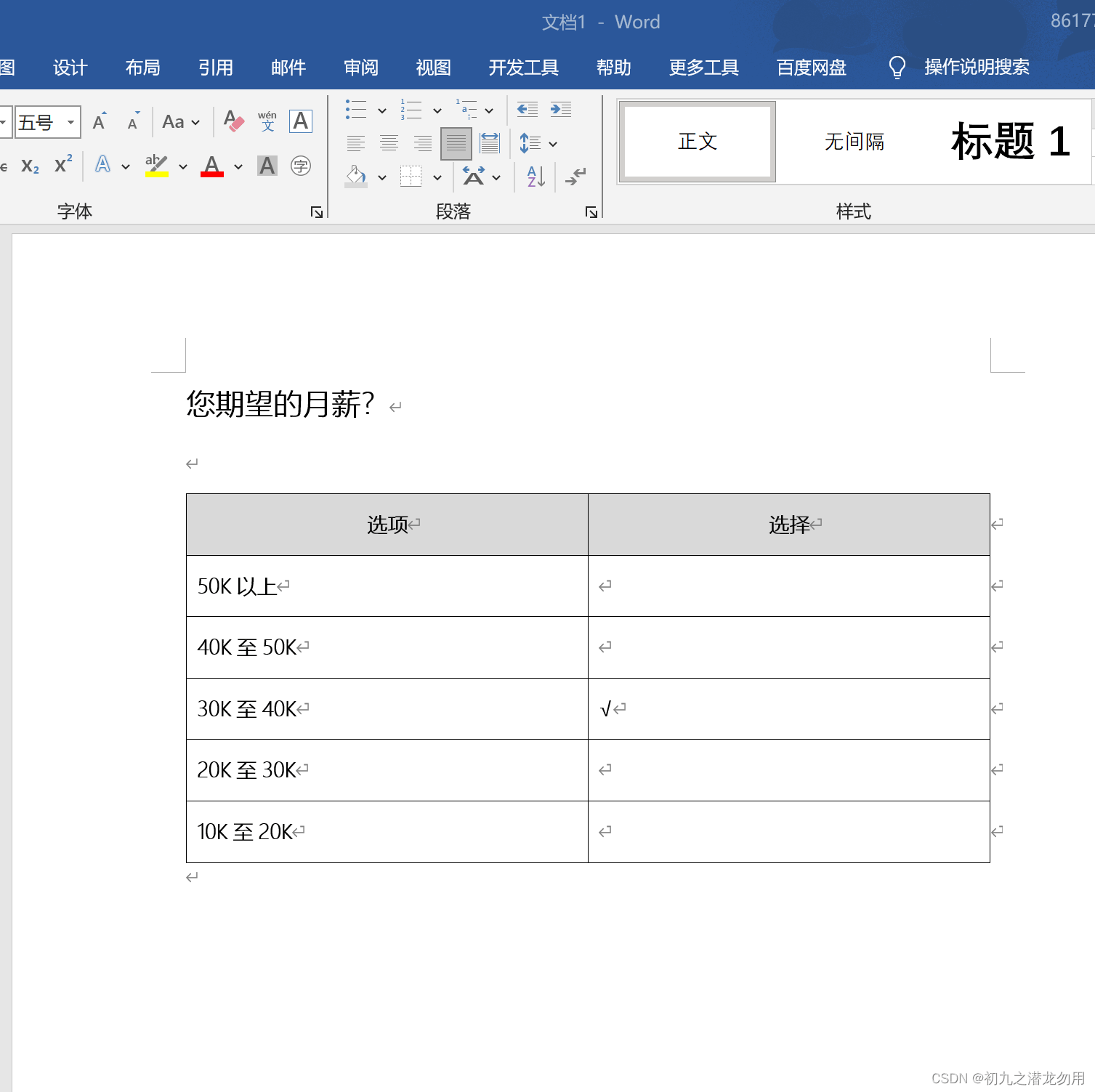
Task: Open the 开发工具 tab
Action: point(524,68)
